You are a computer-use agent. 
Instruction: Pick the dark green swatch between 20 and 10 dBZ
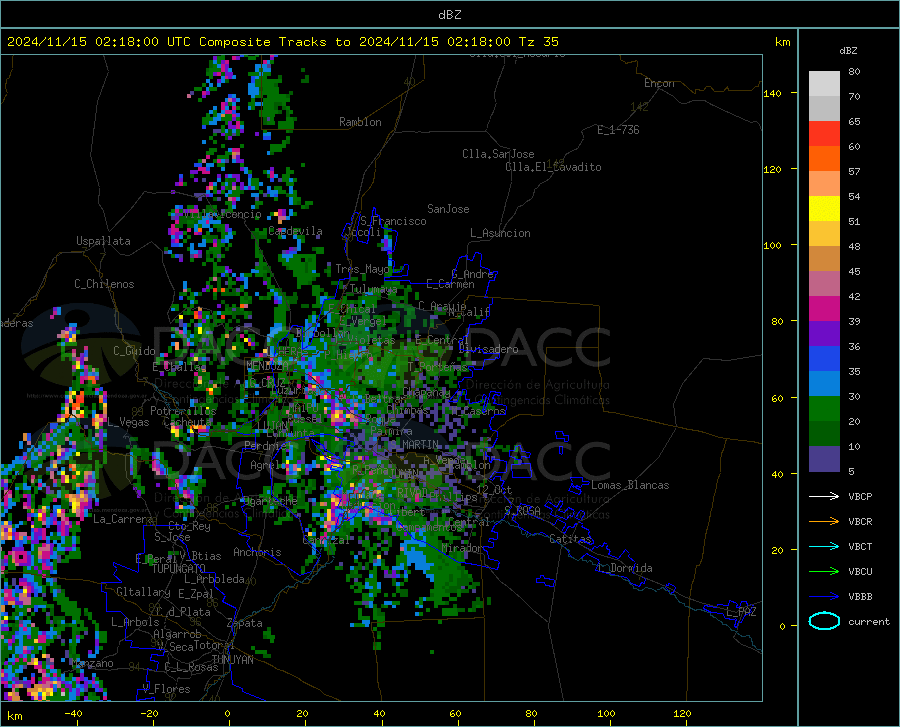(x=824, y=434)
